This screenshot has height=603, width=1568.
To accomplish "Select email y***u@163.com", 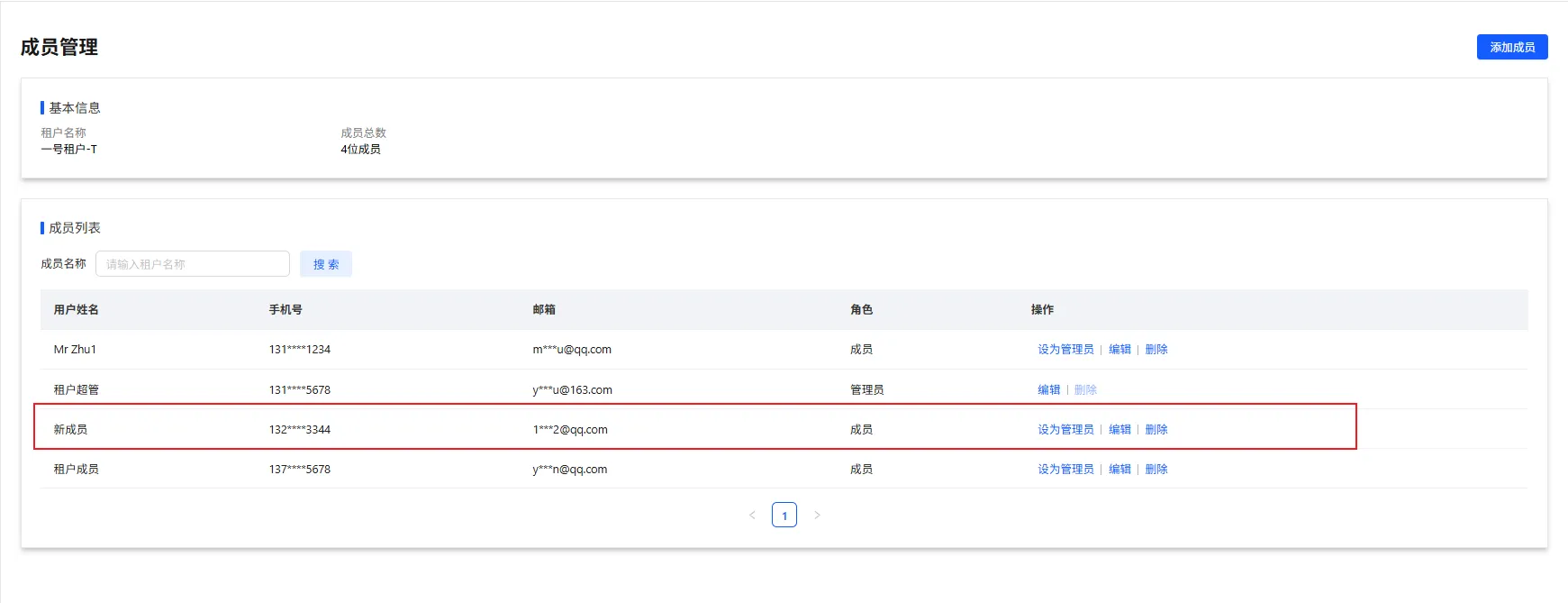I will [x=573, y=390].
